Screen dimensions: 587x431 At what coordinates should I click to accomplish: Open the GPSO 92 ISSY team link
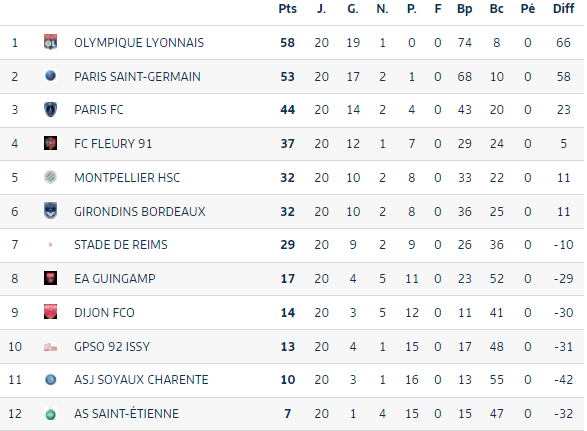(x=112, y=346)
